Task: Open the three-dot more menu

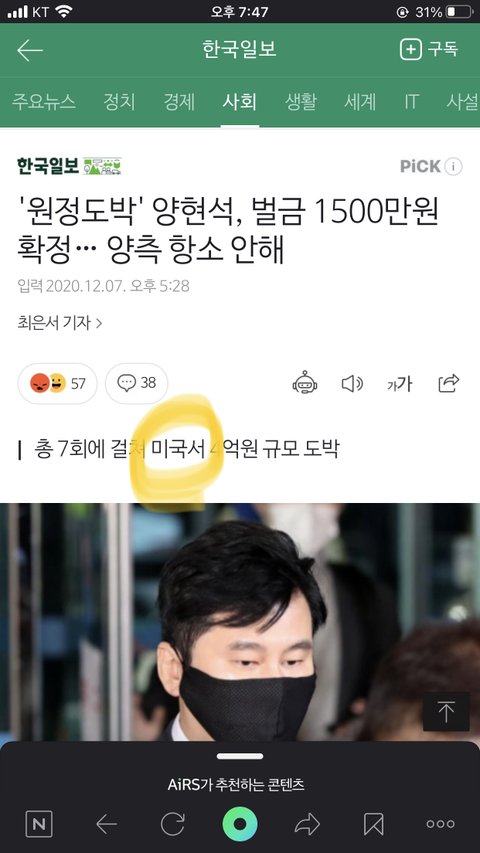Action: (x=440, y=824)
